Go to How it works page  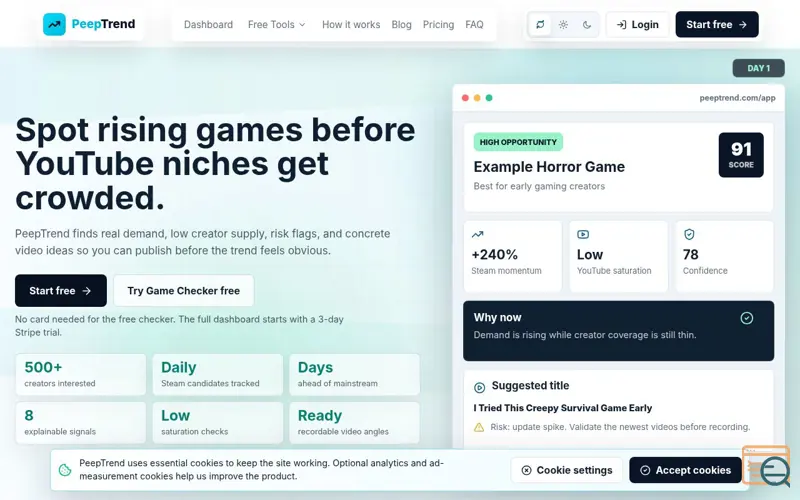[351, 24]
